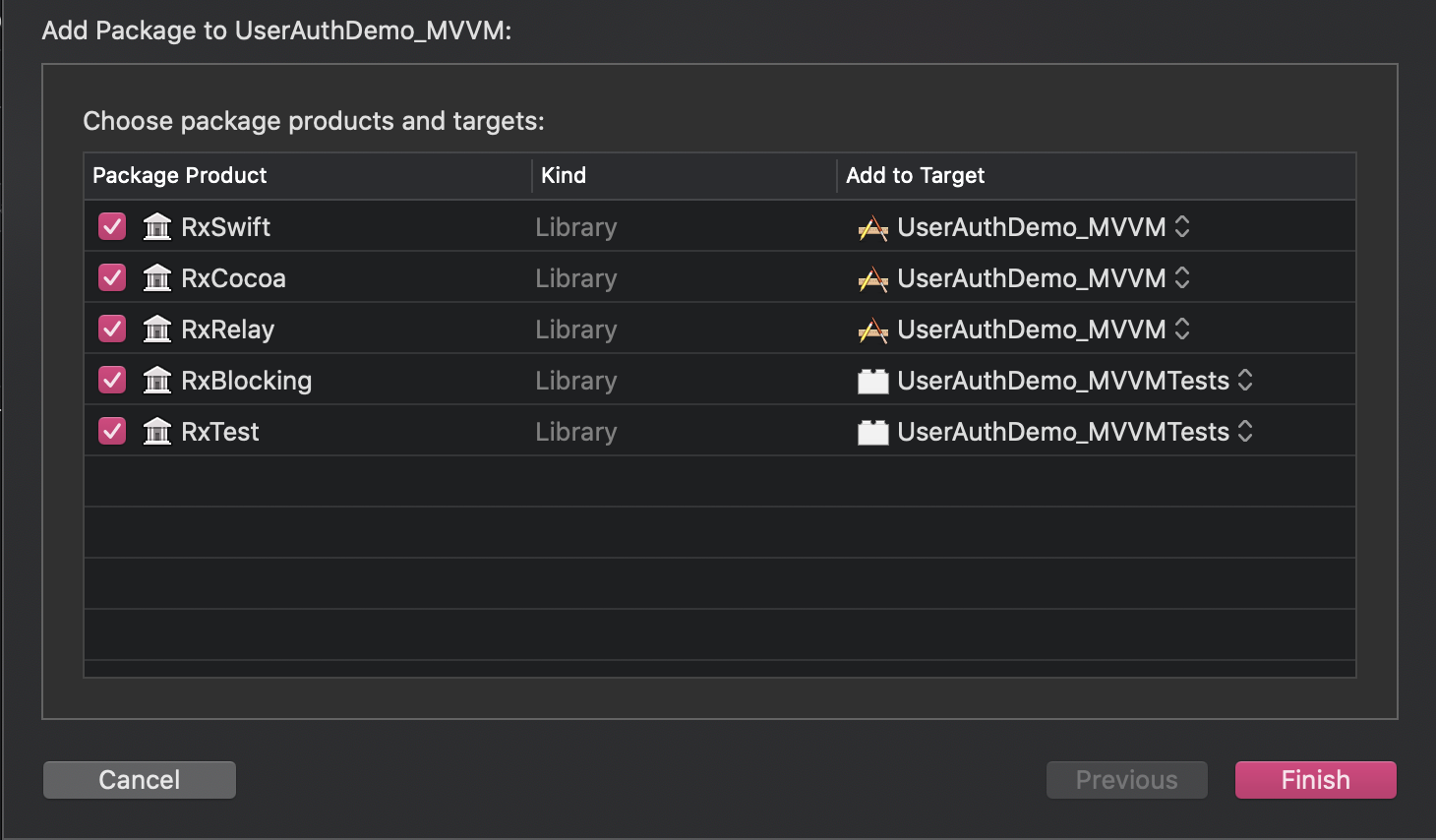Click the Cancel button

[x=140, y=780]
